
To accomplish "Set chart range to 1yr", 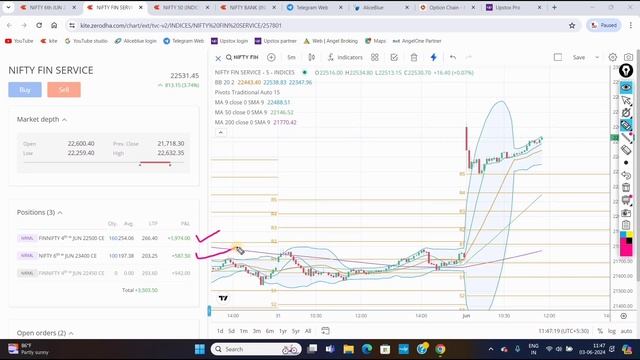I will coord(283,331).
